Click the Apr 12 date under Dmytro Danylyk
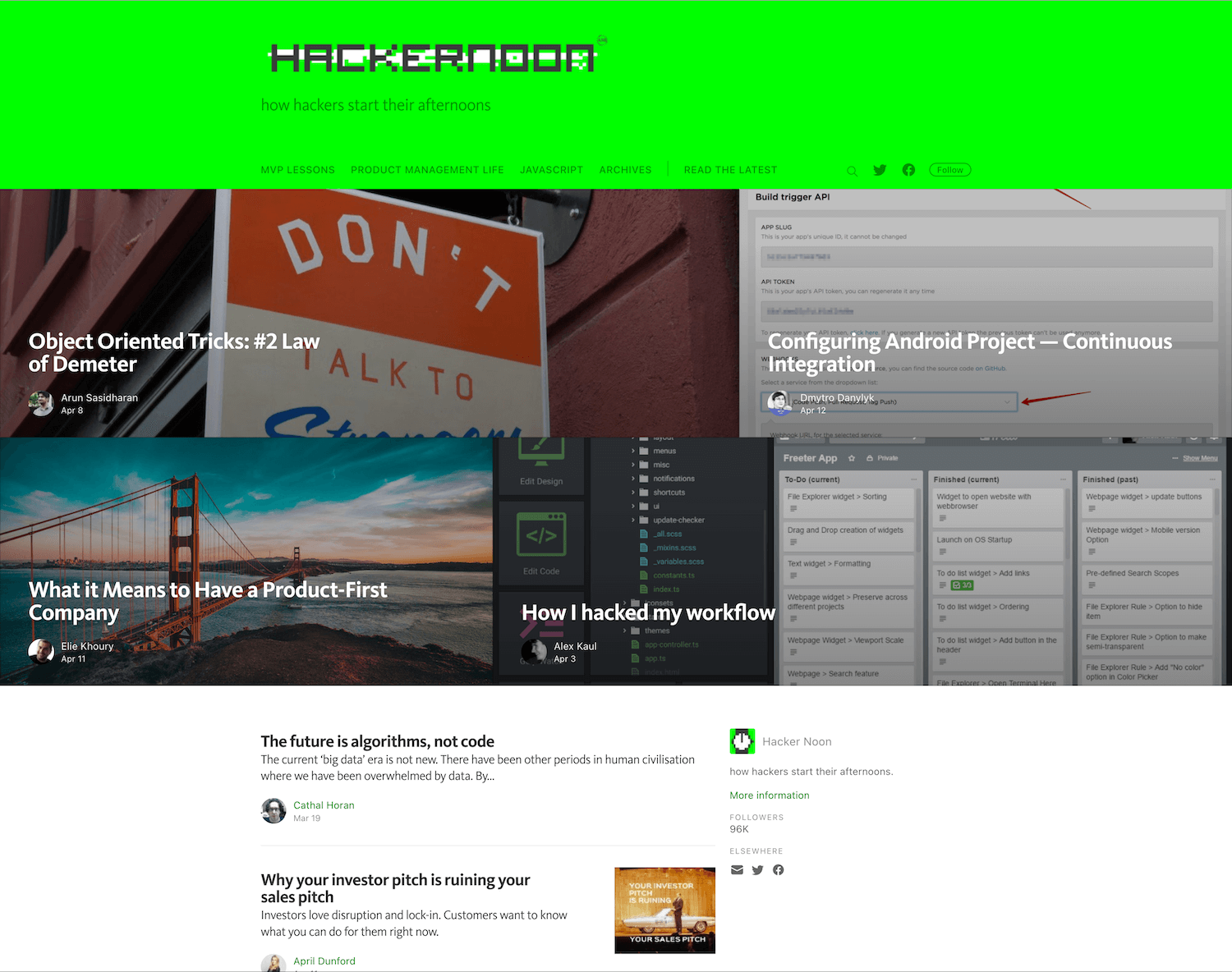Viewport: 1232px width, 972px height. point(813,410)
